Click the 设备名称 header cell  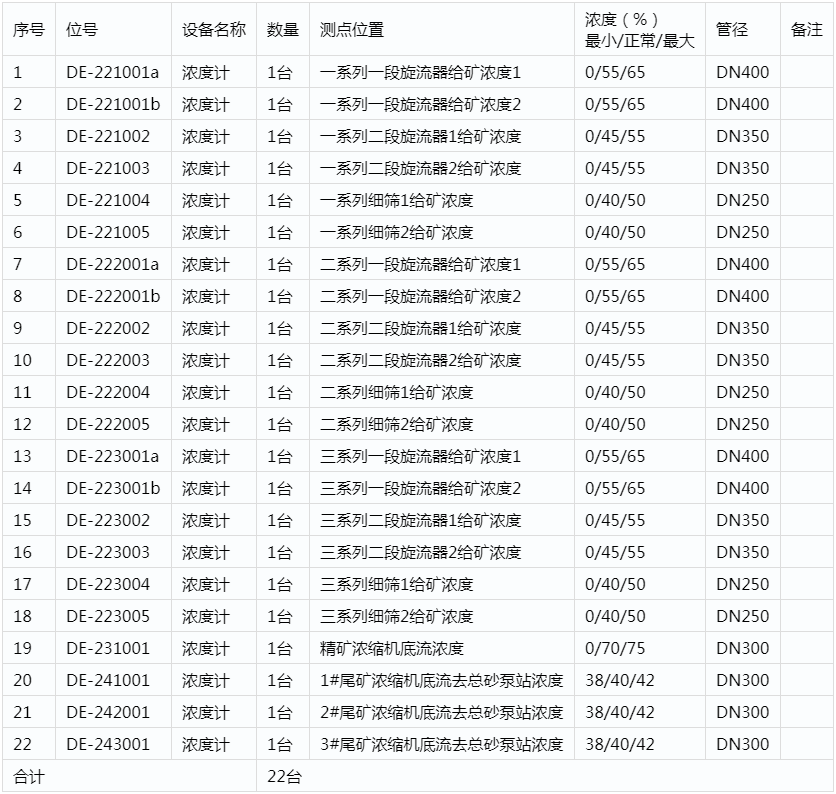(214, 30)
